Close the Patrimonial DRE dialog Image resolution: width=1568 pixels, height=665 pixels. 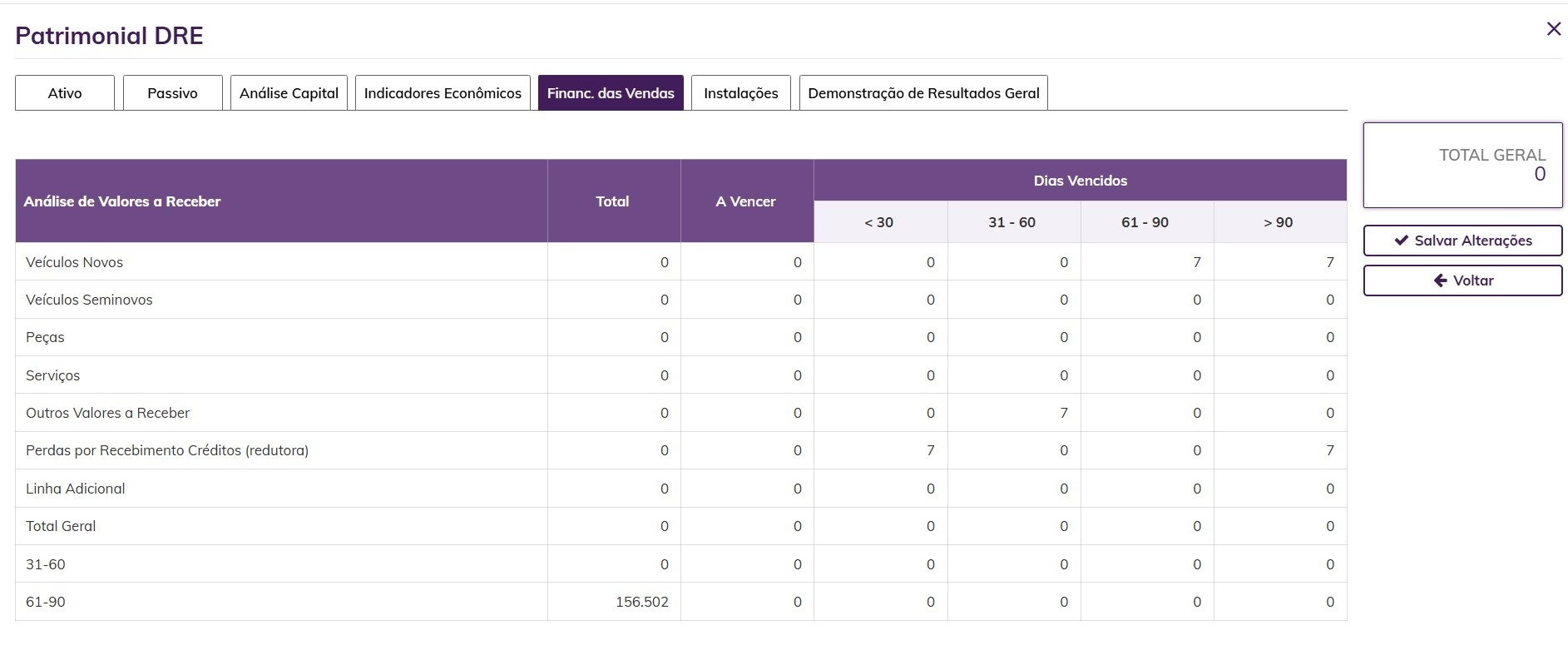point(1553,29)
